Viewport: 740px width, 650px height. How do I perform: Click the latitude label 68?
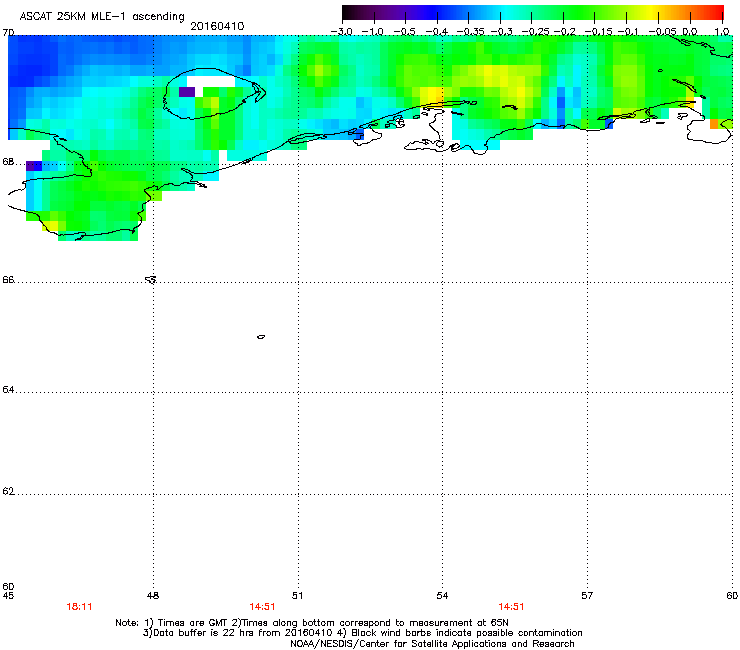tap(8, 162)
